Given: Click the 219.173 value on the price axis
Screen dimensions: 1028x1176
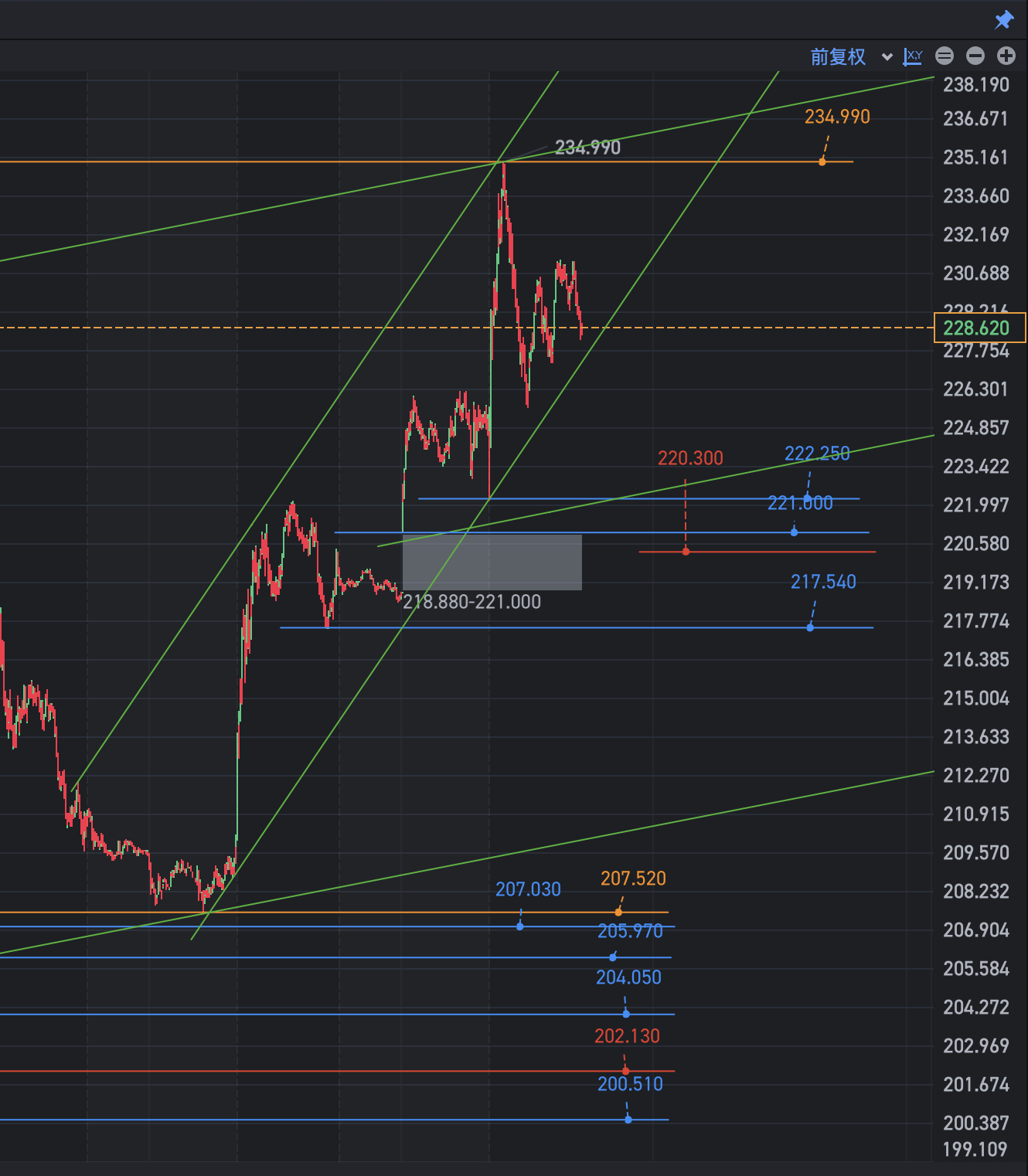Looking at the screenshot, I should [x=976, y=583].
